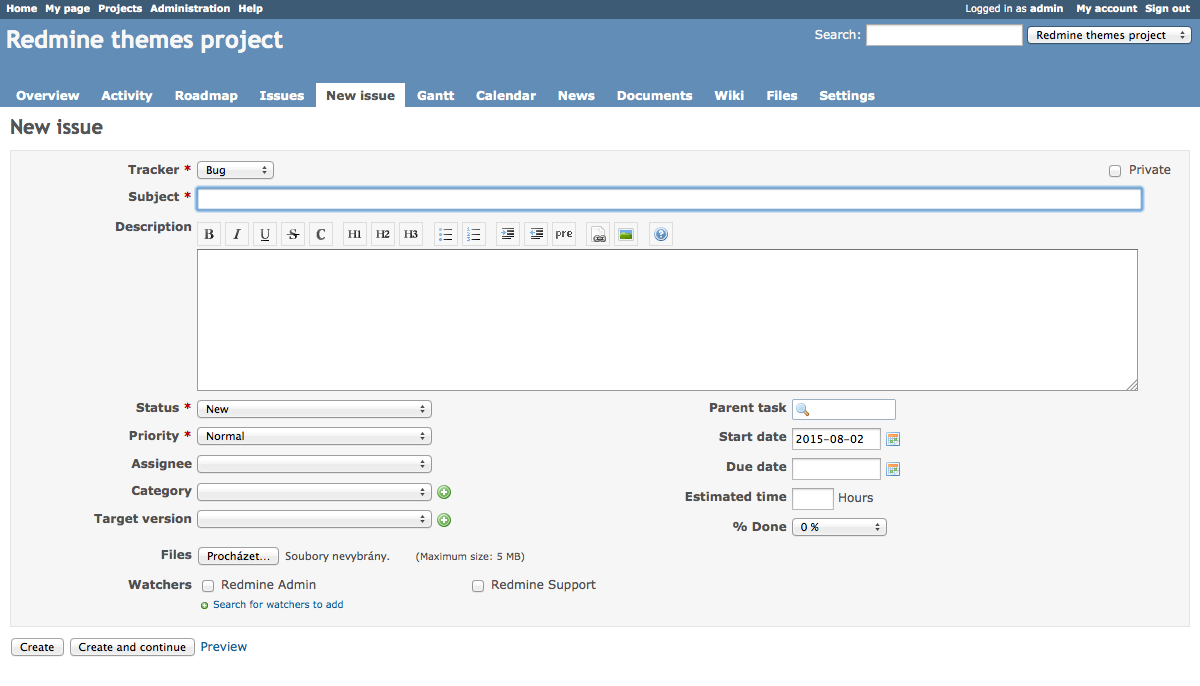Screen dimensions: 1200x686
Task: Switch to the Calendar tab
Action: (x=506, y=96)
